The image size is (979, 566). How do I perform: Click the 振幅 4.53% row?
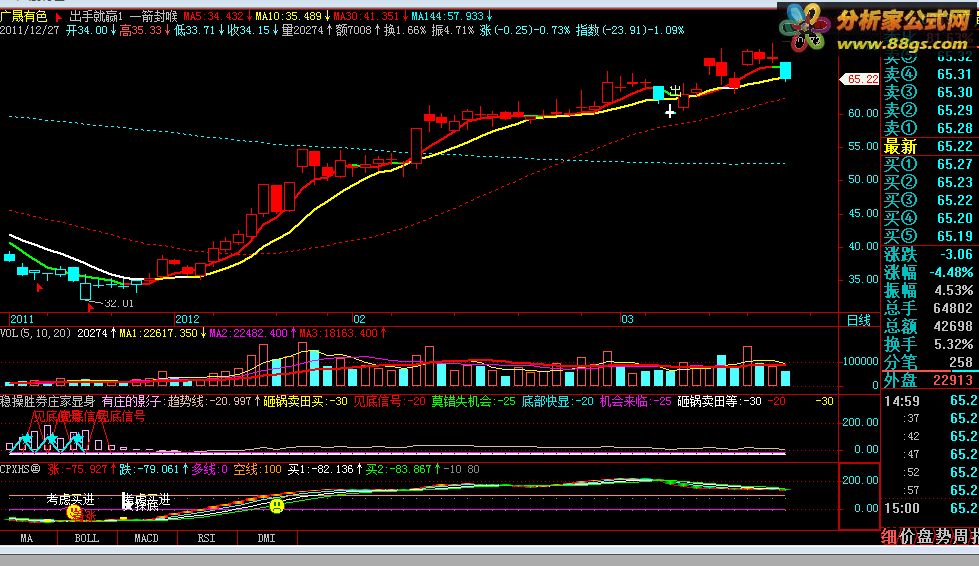pos(928,291)
